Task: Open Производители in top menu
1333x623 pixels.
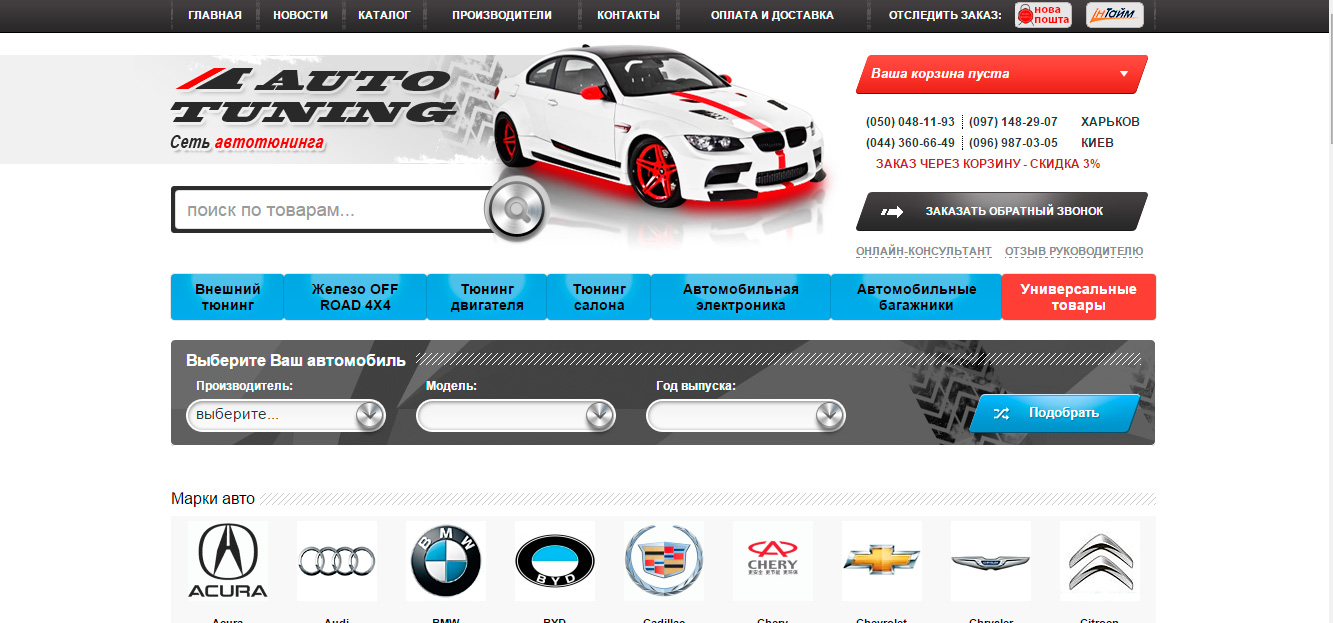Action: click(502, 15)
